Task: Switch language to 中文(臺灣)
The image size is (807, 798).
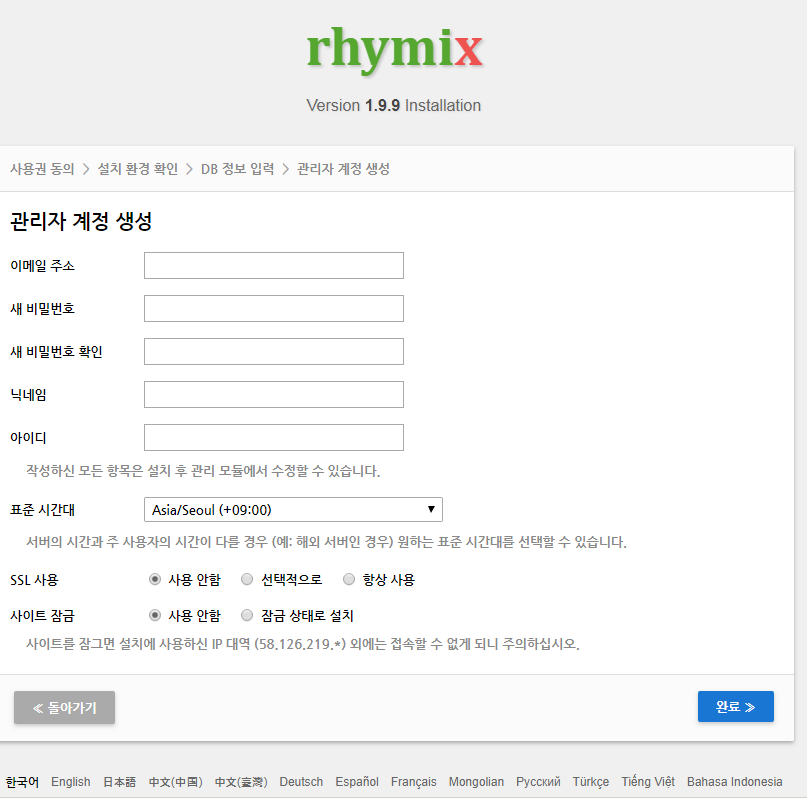Action: point(241,782)
